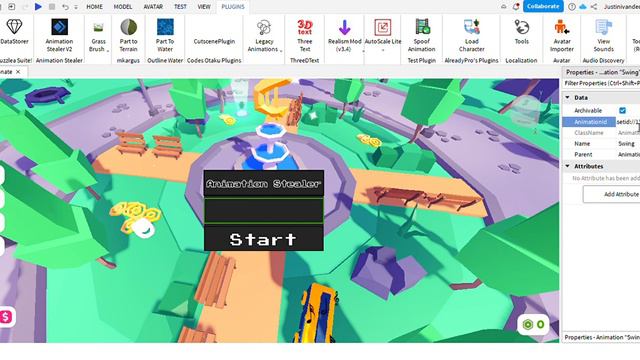Select the ClassName property row
The image size is (640, 360).
pos(601,133)
